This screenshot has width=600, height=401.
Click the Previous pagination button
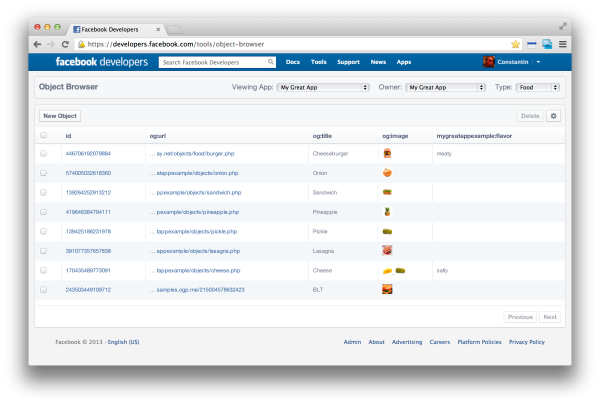(520, 317)
